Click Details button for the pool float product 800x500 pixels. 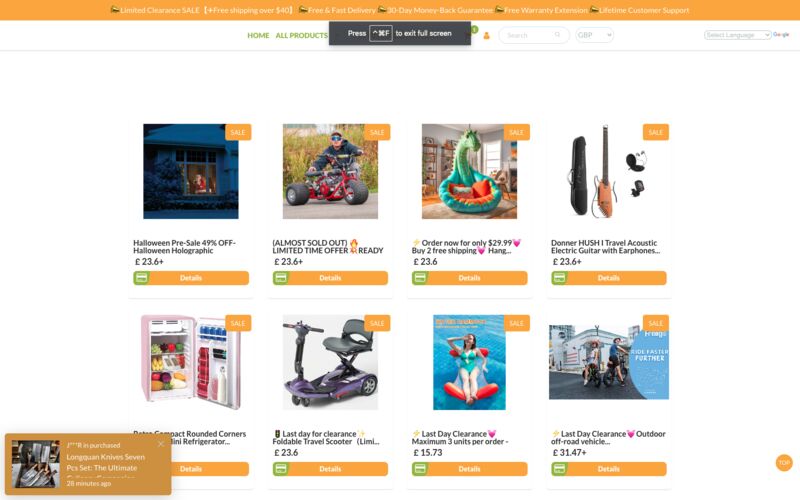pos(469,469)
